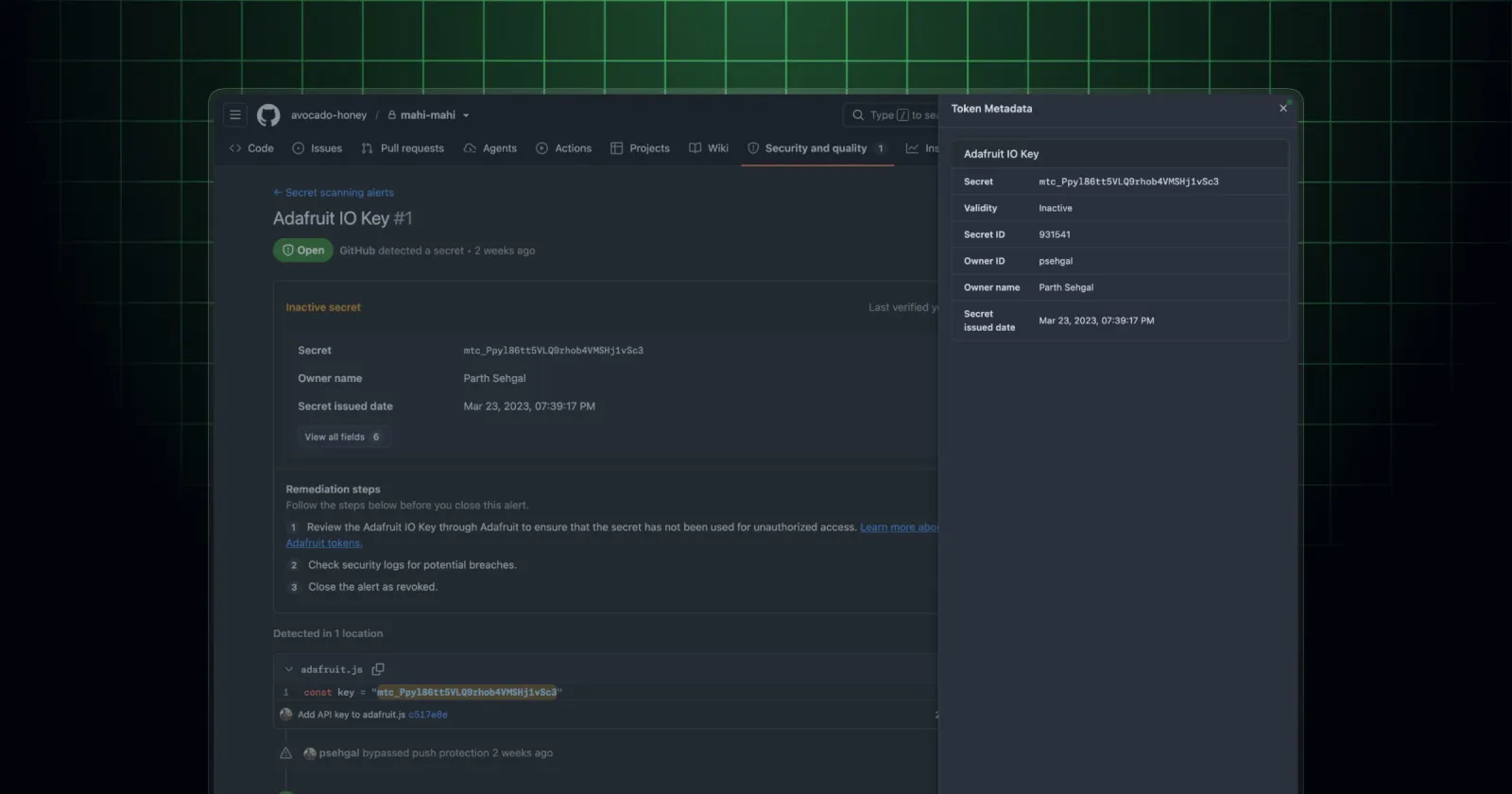Select the secret value in Token Metadata

(1128, 181)
